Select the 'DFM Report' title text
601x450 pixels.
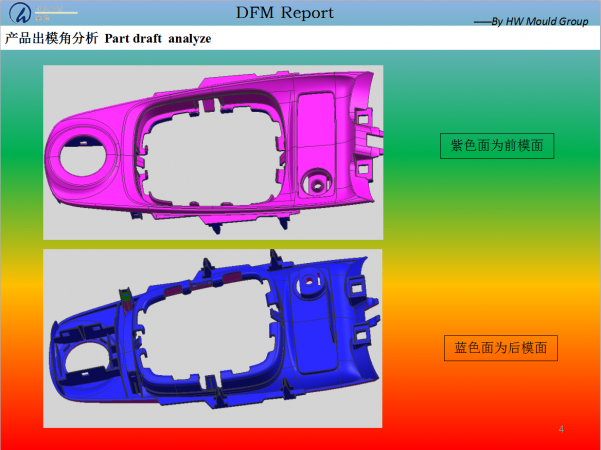(284, 13)
